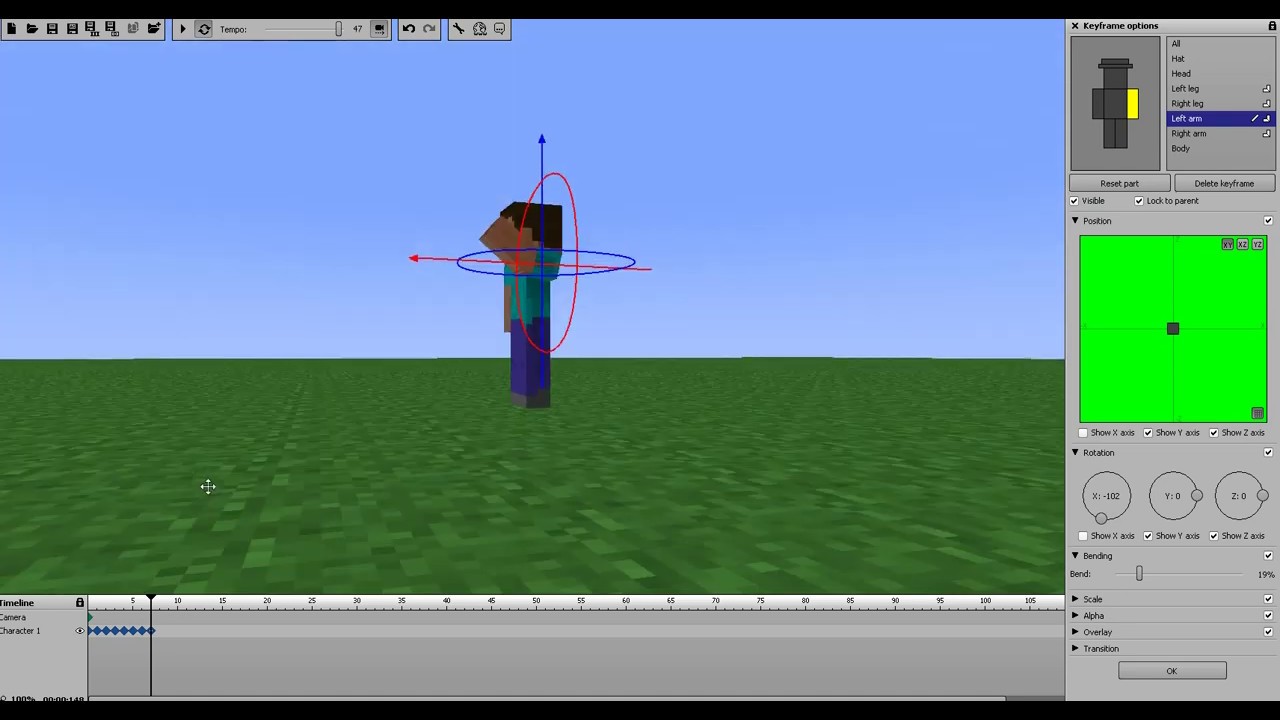The image size is (1280, 720).
Task: Disable Show Y axis under Position
Action: (x=1148, y=433)
